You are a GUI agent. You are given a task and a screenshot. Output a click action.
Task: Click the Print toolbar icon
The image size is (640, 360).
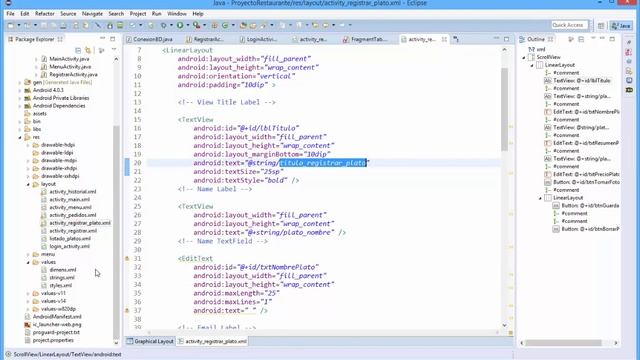[x=63, y=25]
